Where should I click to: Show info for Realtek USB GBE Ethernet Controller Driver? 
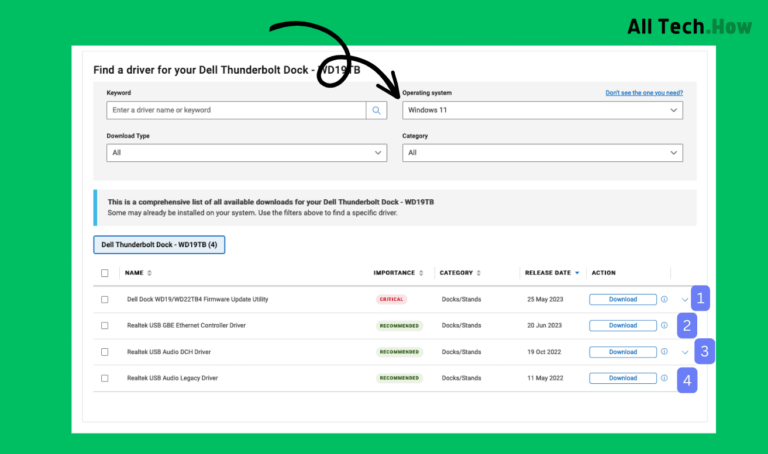(x=664, y=325)
